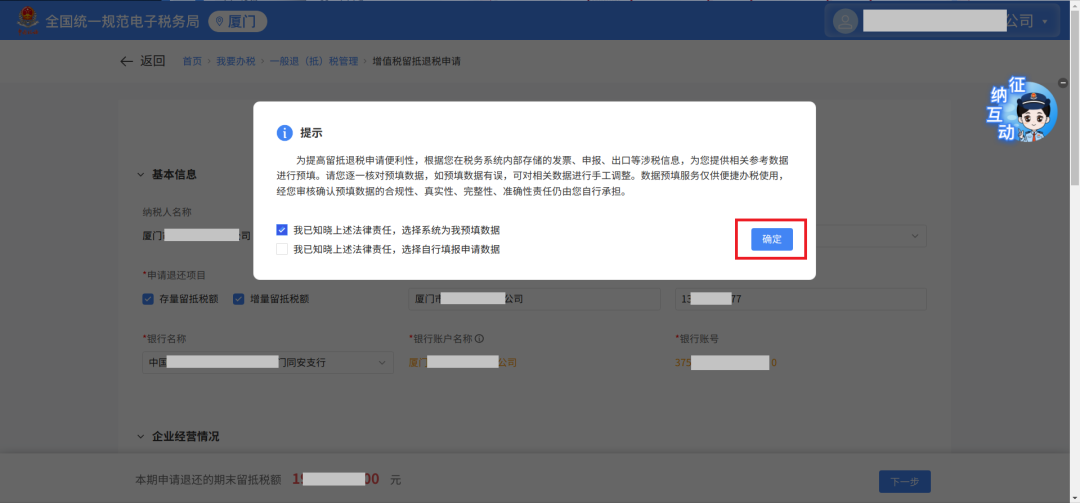
Task: Click the 返回 back arrow
Action: coord(126,61)
